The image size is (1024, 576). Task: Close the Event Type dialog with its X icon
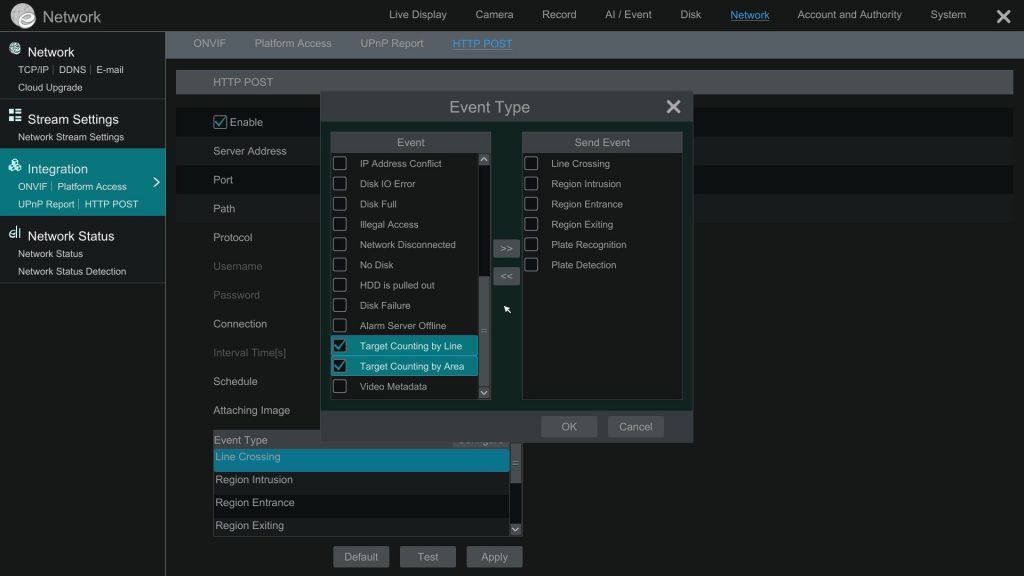point(673,106)
